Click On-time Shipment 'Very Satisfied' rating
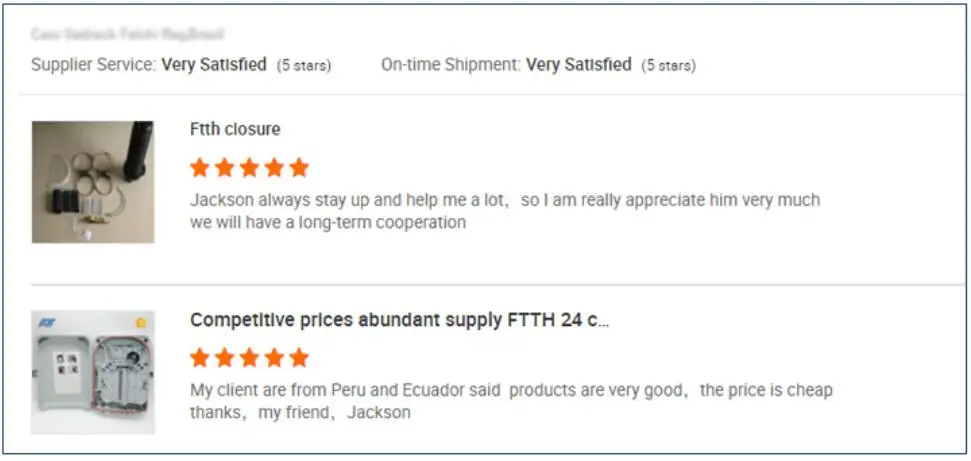 coord(579,65)
